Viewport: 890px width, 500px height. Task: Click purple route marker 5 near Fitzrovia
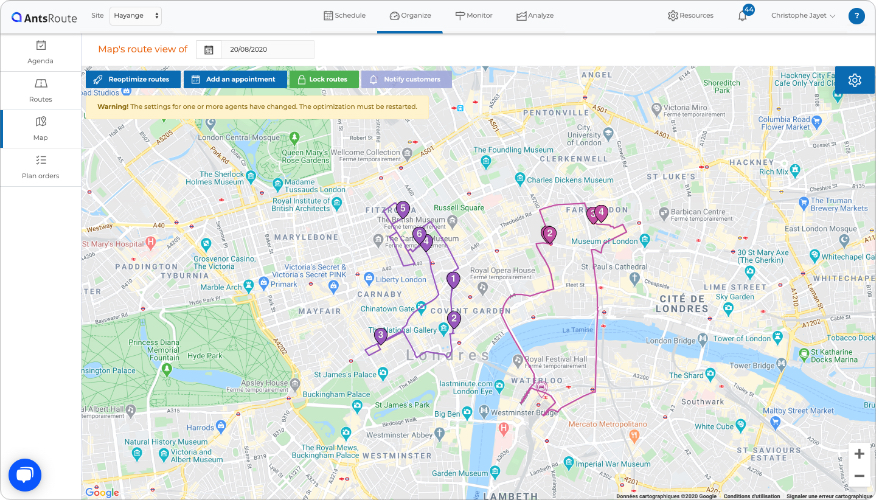pos(402,210)
